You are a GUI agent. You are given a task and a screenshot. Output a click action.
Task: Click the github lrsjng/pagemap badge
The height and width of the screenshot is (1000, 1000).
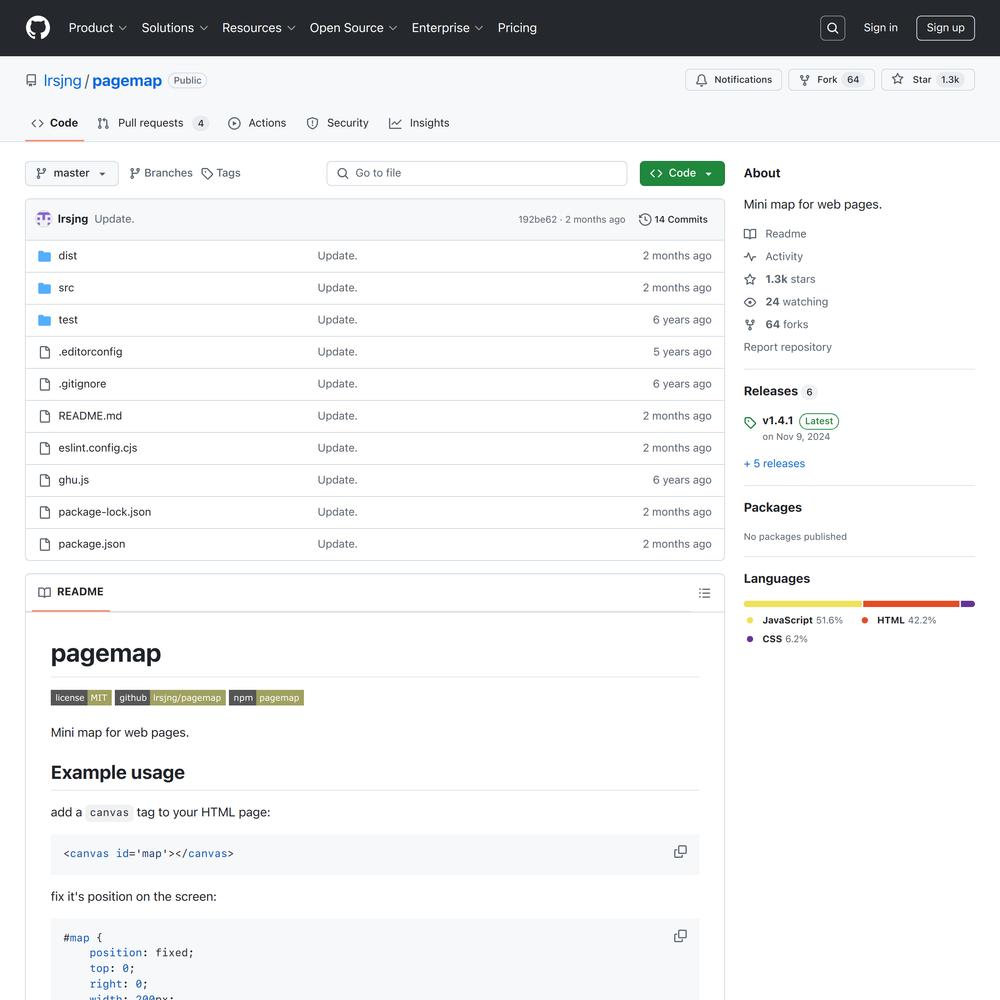click(170, 698)
